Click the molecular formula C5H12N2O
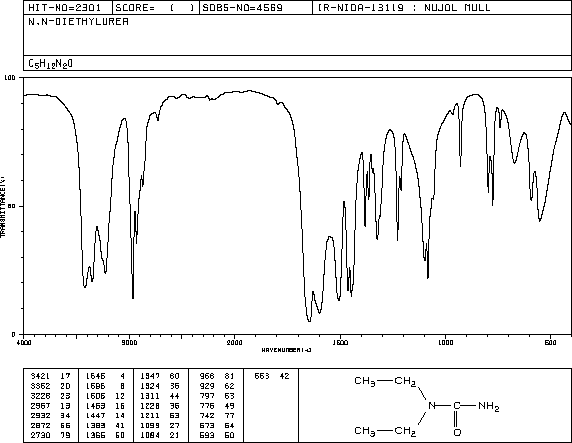Image resolution: width=572 pixels, height=443 pixels. pos(50,64)
